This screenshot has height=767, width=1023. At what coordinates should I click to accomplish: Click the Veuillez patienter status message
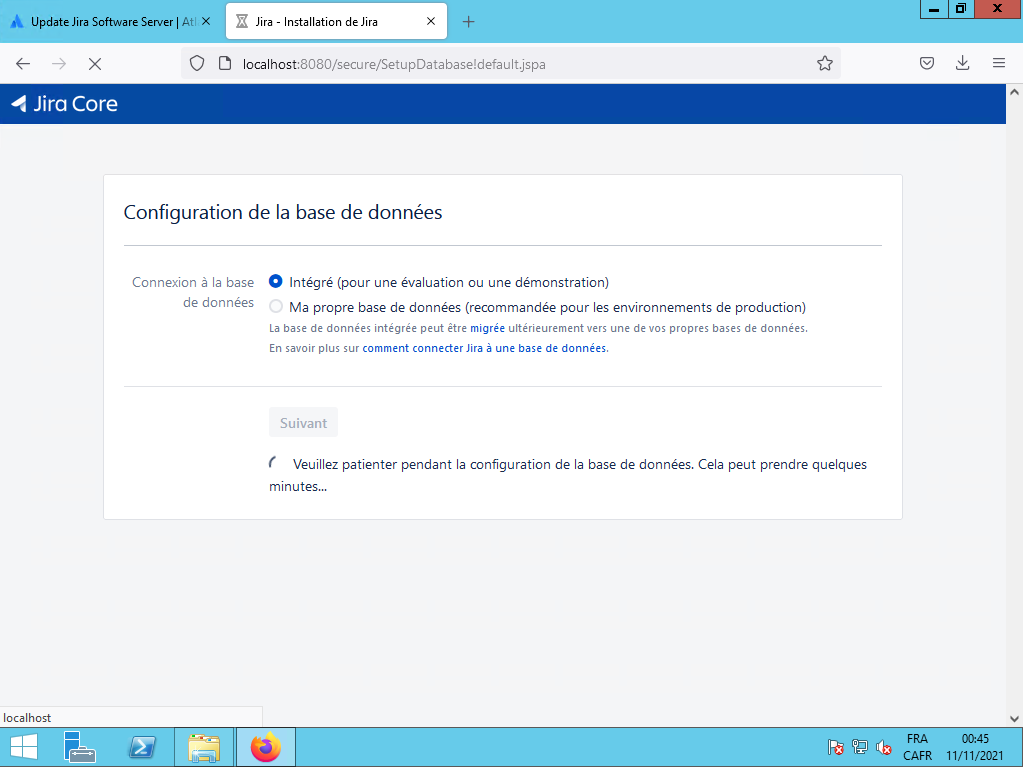pyautogui.click(x=568, y=475)
